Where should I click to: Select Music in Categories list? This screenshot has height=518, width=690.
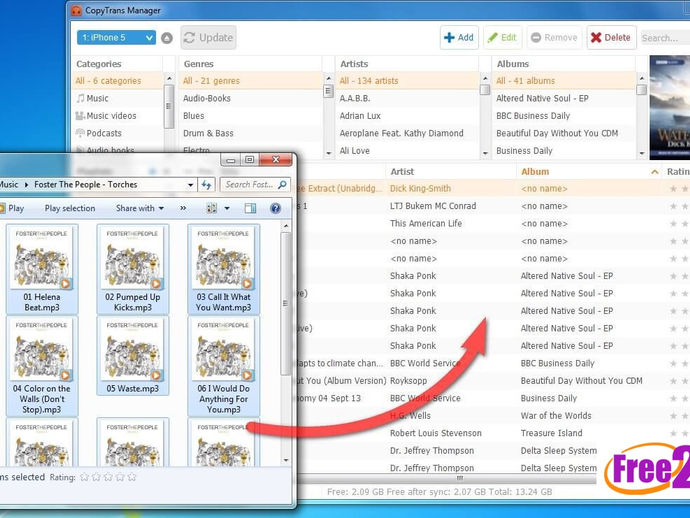pyautogui.click(x=117, y=98)
